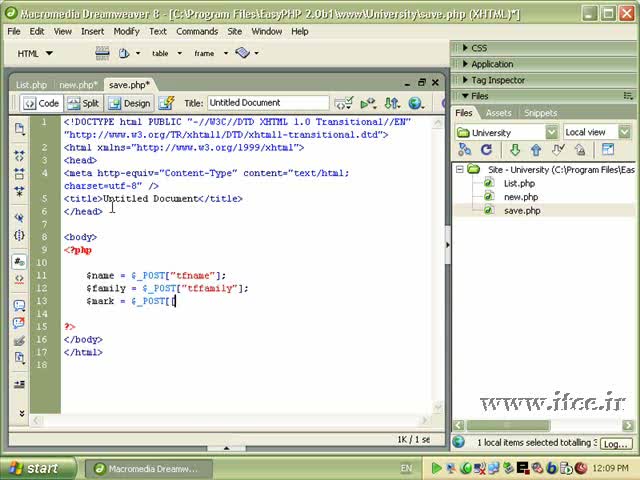Click the Check Out Files icon
The height and width of the screenshot is (480, 640).
click(558, 150)
